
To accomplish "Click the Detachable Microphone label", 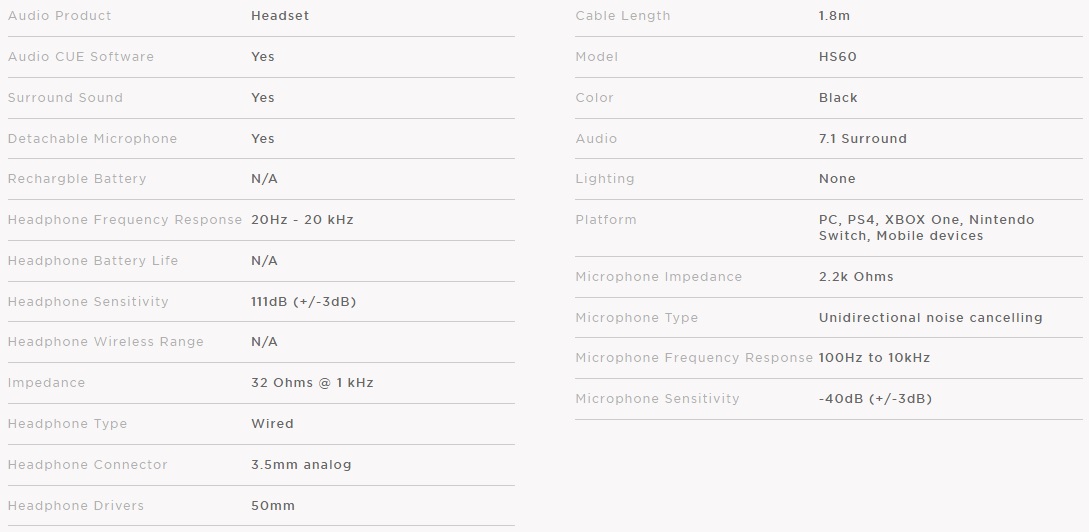I will tap(92, 139).
